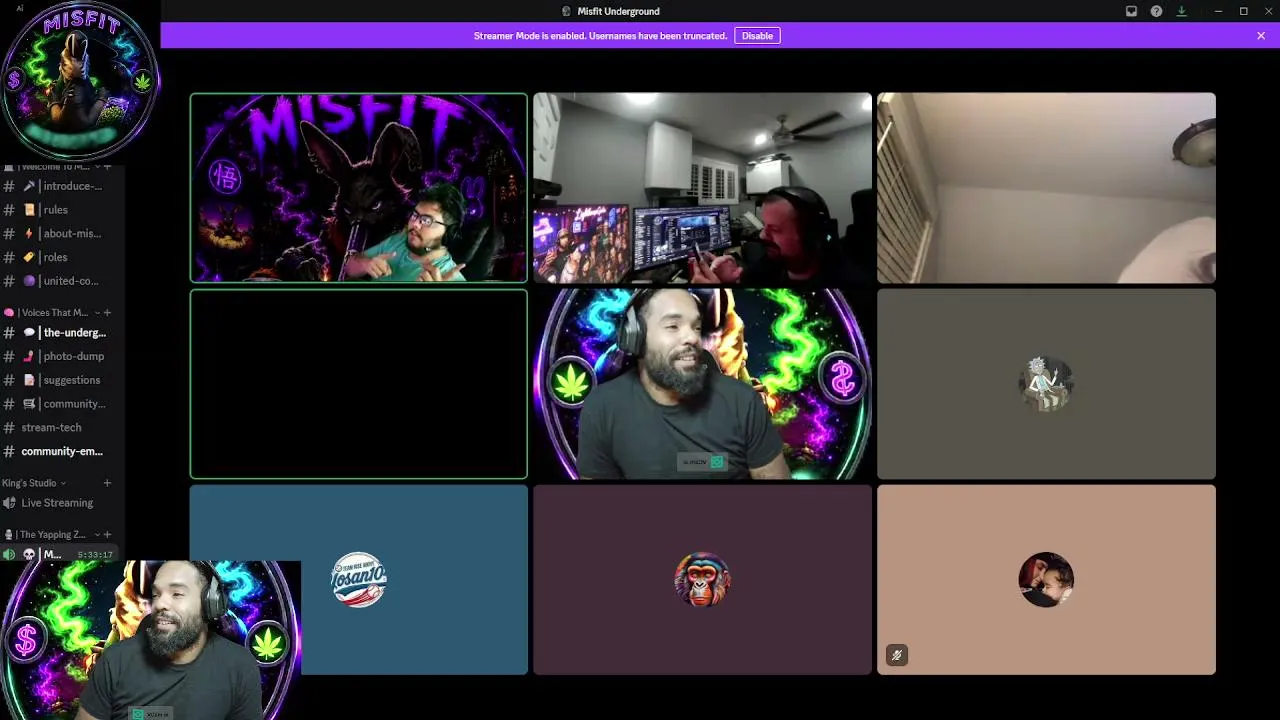Collapse the King's Studio category
Viewport: 1280px width, 720px height.
(x=34, y=483)
